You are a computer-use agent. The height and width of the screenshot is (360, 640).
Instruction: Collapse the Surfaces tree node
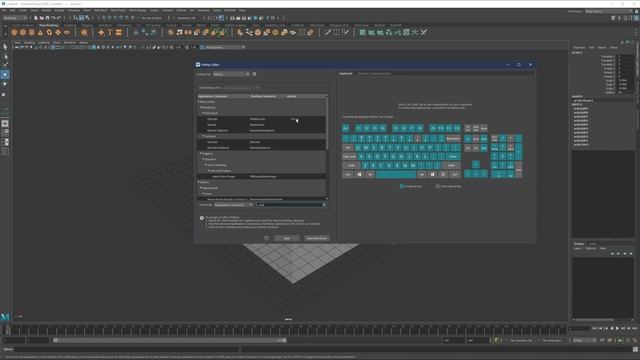203,136
